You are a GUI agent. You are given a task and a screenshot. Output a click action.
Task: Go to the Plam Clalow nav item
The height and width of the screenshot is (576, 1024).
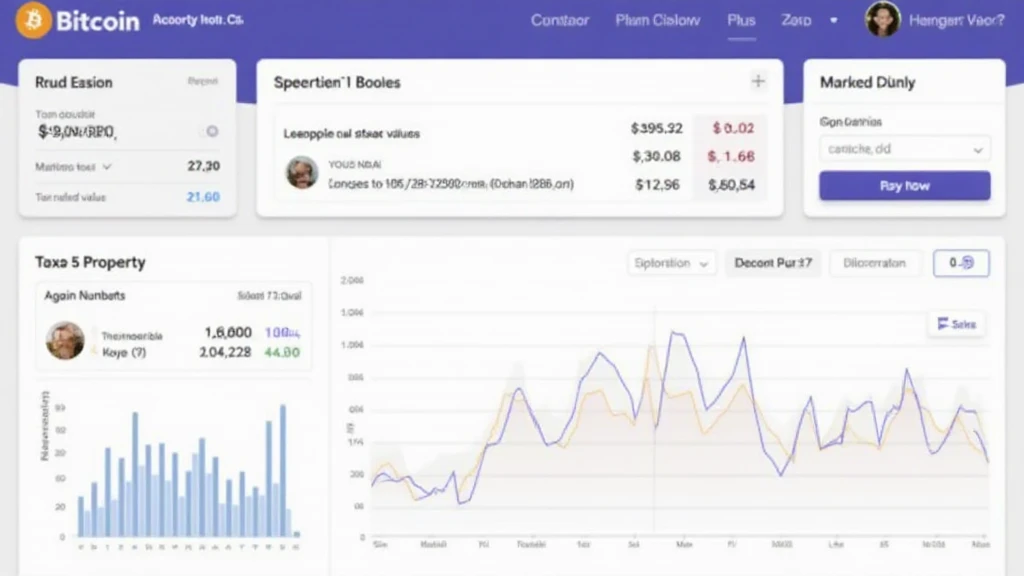tap(657, 21)
